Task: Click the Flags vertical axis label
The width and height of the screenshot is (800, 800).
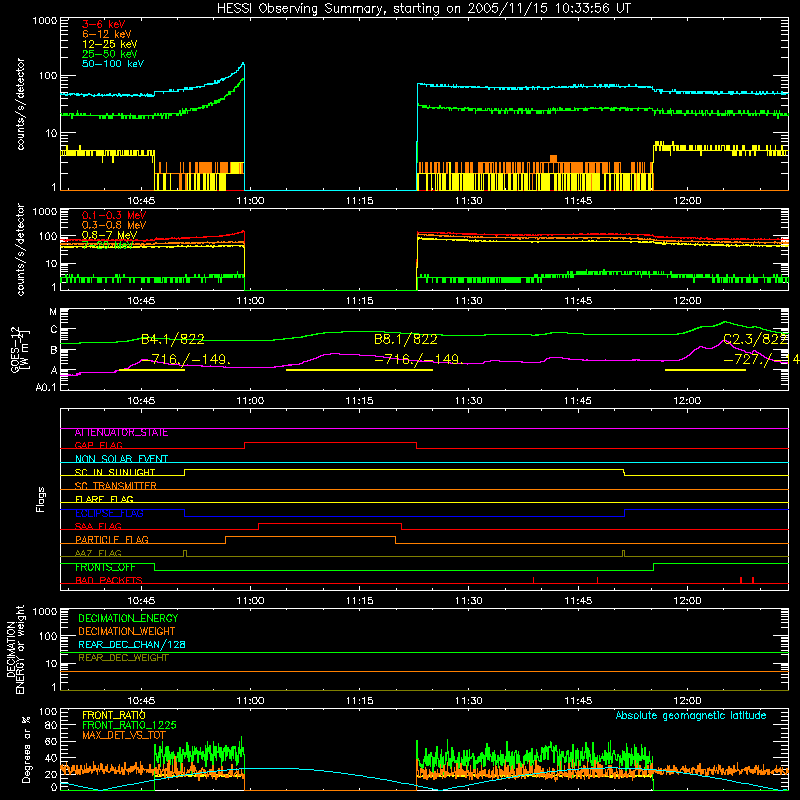Action: (x=41, y=499)
